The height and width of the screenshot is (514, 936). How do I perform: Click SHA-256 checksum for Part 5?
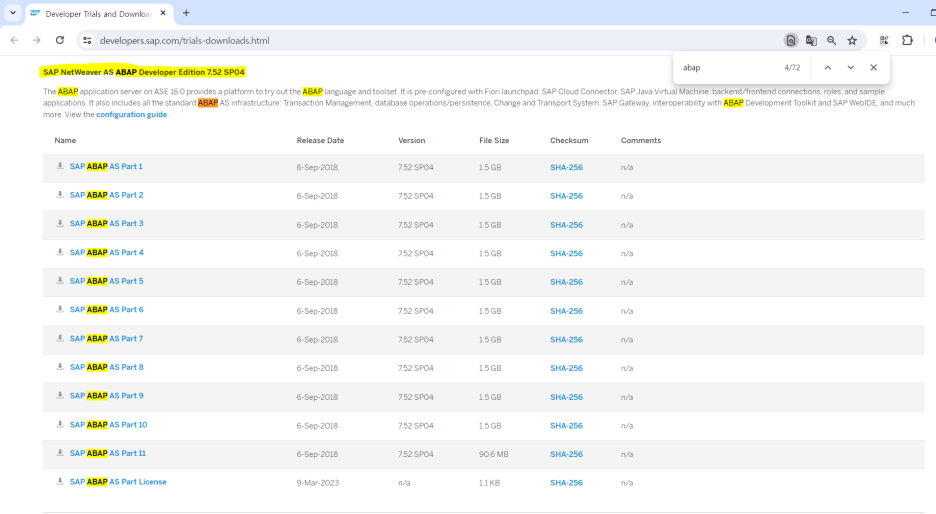click(x=566, y=282)
